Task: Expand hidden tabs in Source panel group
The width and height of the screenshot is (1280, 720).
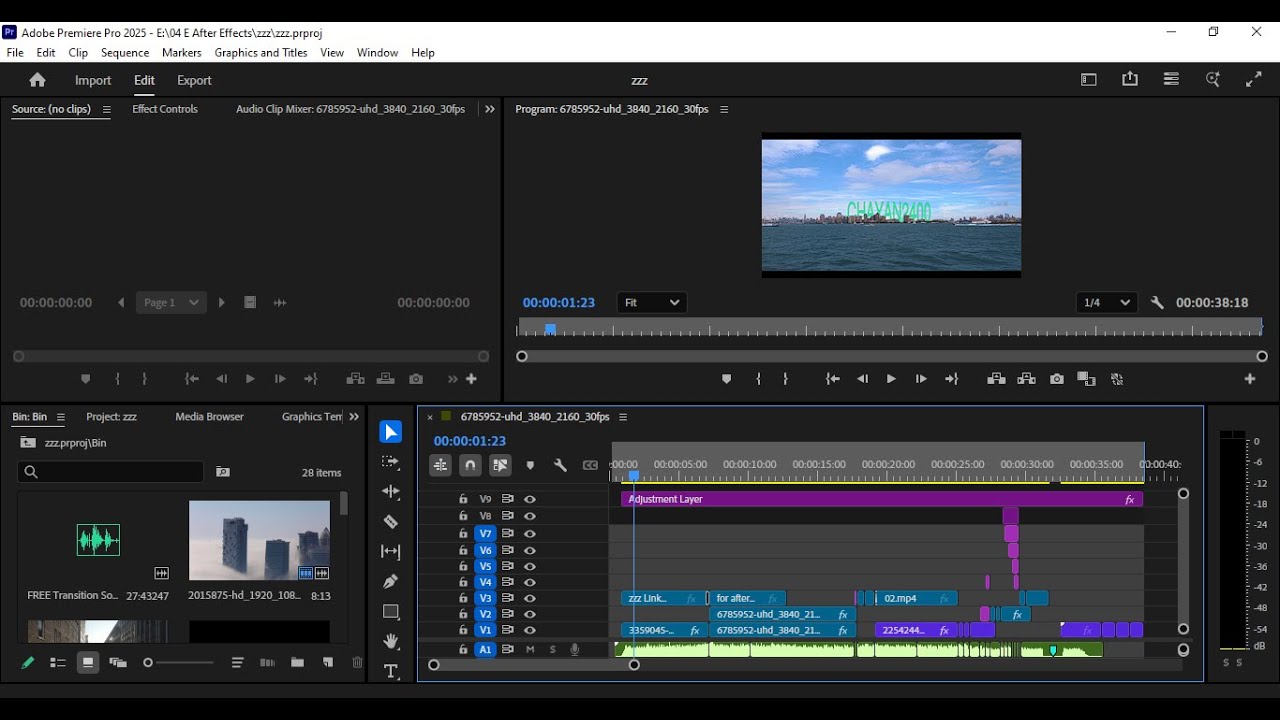Action: tap(489, 109)
